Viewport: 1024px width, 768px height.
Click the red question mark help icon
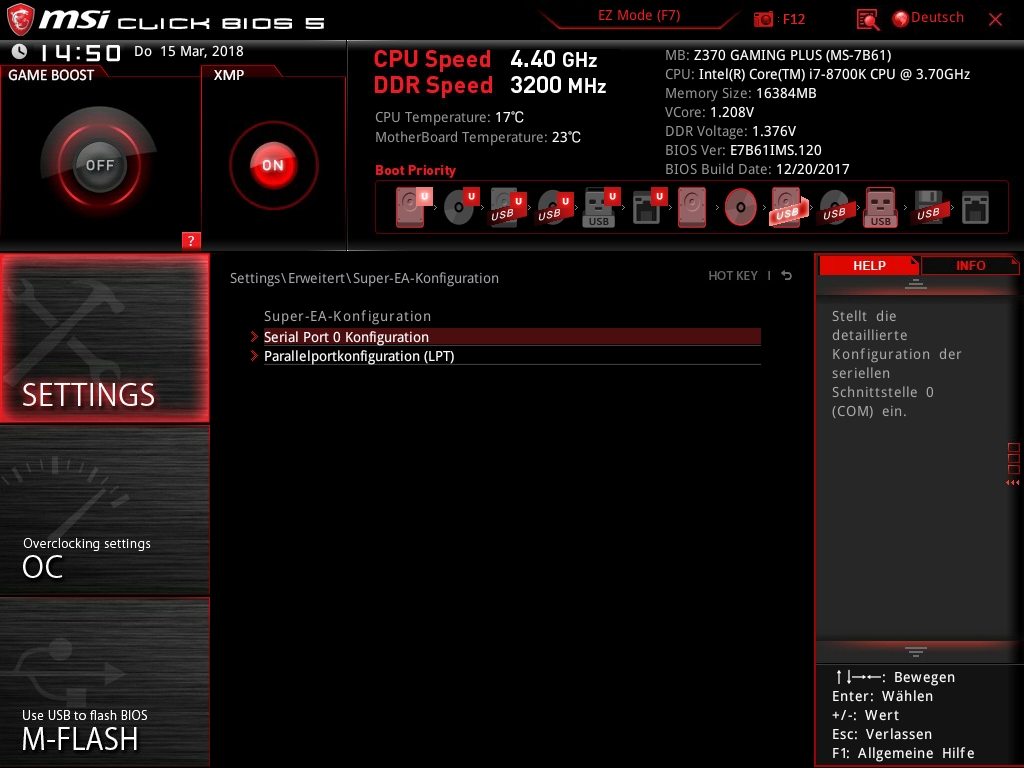coord(191,240)
